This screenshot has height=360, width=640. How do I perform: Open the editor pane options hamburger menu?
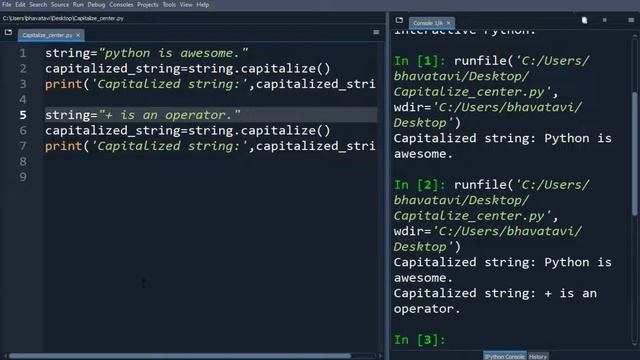(376, 32)
